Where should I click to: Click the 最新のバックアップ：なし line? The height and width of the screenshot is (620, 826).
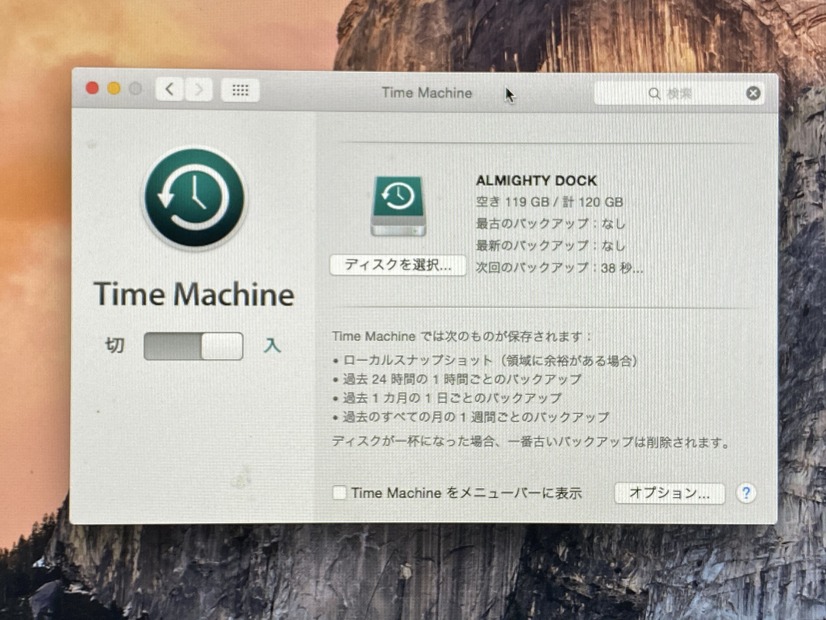click(550, 246)
